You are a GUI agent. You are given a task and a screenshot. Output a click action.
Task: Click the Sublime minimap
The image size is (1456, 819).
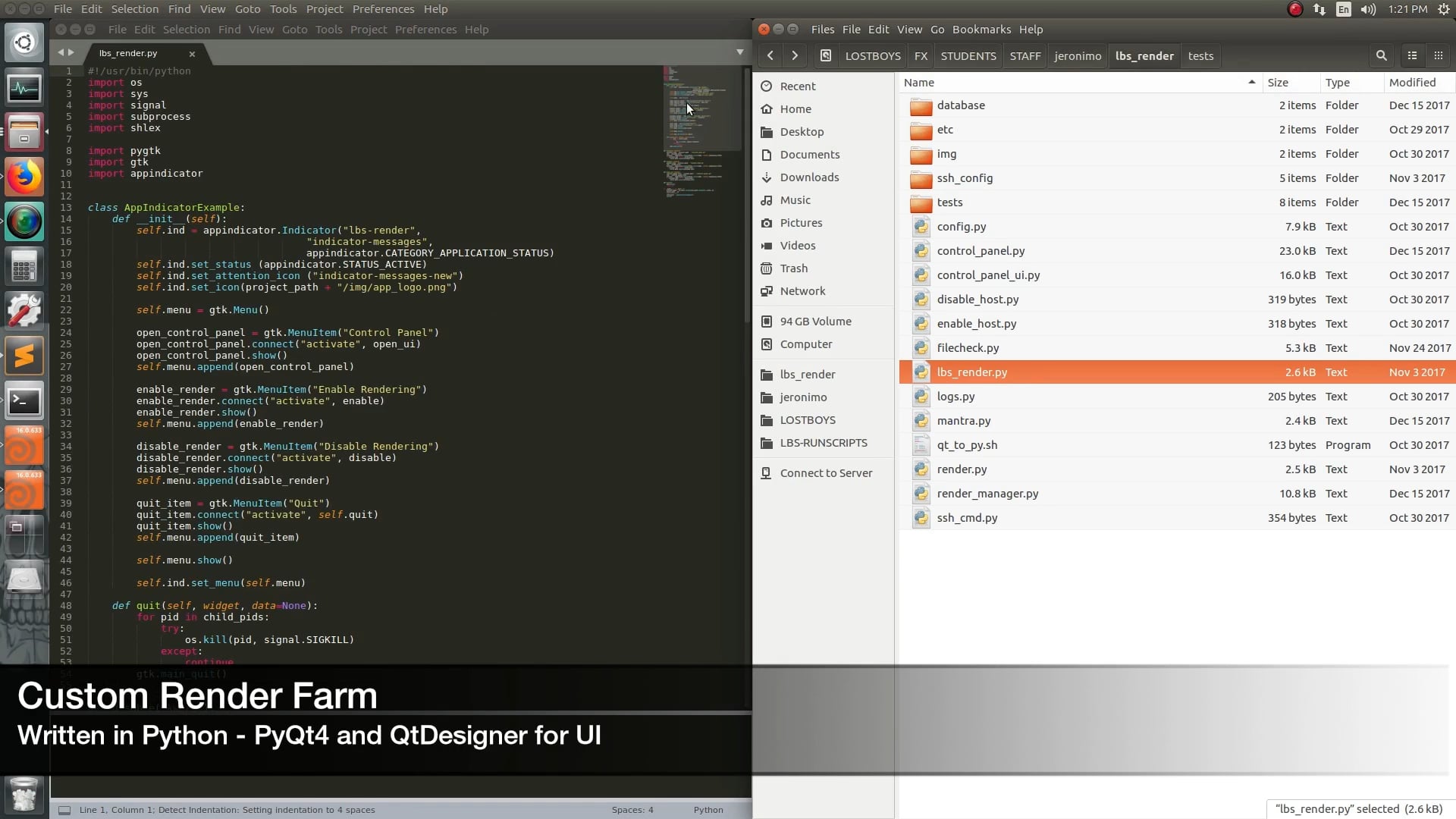[702, 130]
